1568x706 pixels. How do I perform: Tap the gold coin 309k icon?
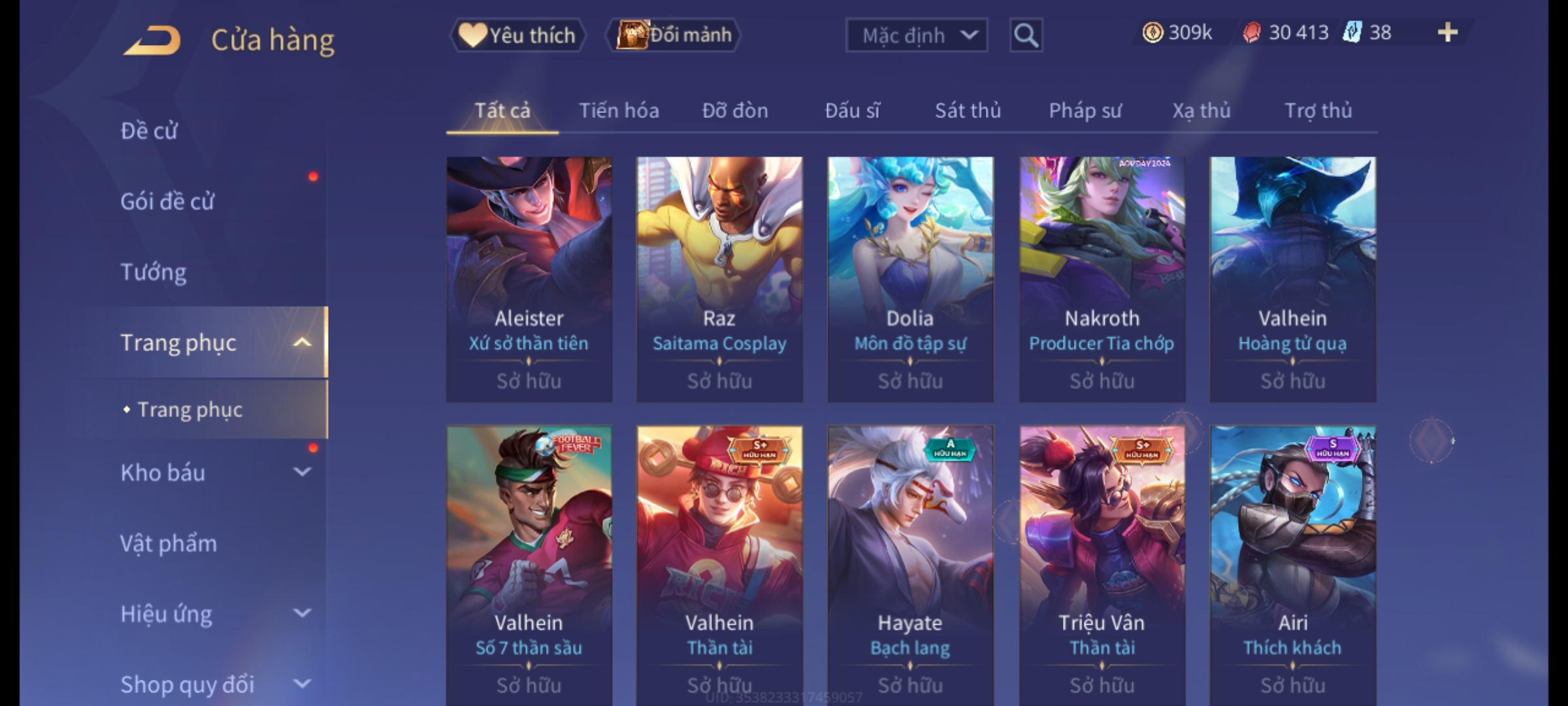(x=1153, y=32)
